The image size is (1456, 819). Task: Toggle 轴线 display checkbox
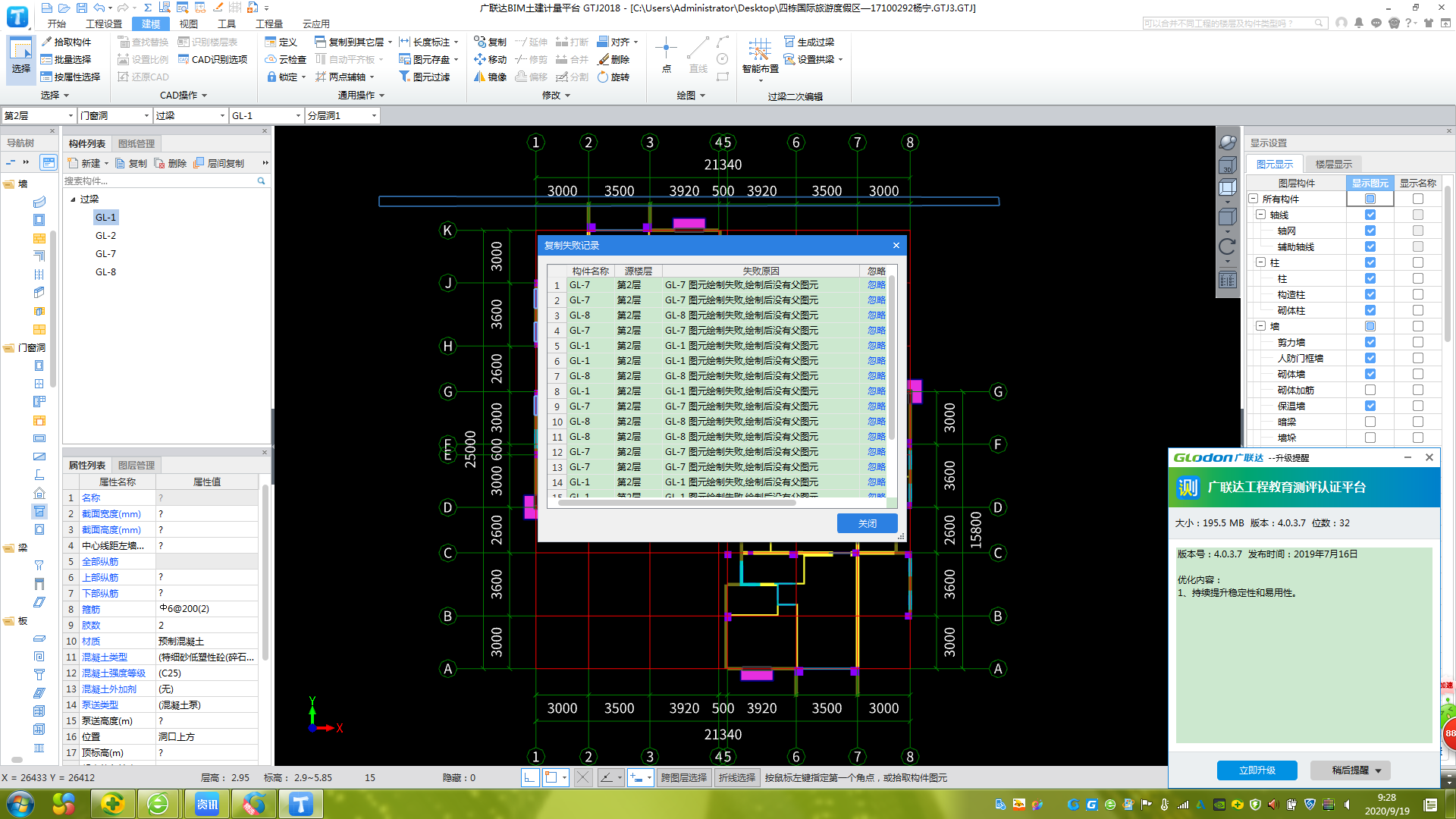[1370, 215]
